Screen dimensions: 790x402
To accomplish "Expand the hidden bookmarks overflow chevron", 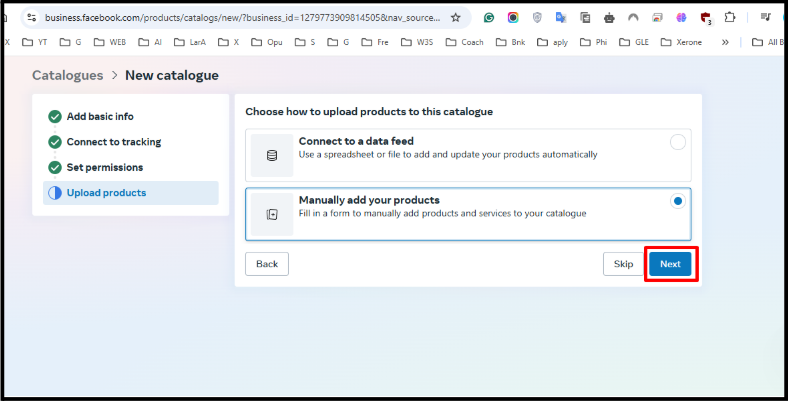I will [x=724, y=42].
